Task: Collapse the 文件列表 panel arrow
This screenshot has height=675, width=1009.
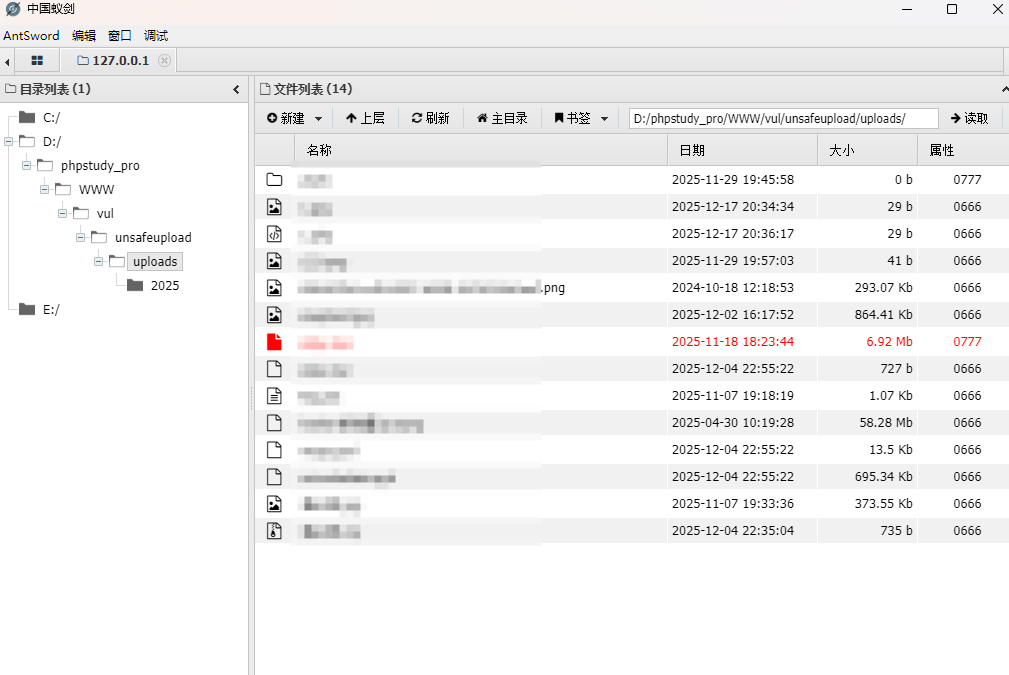Action: click(1004, 89)
